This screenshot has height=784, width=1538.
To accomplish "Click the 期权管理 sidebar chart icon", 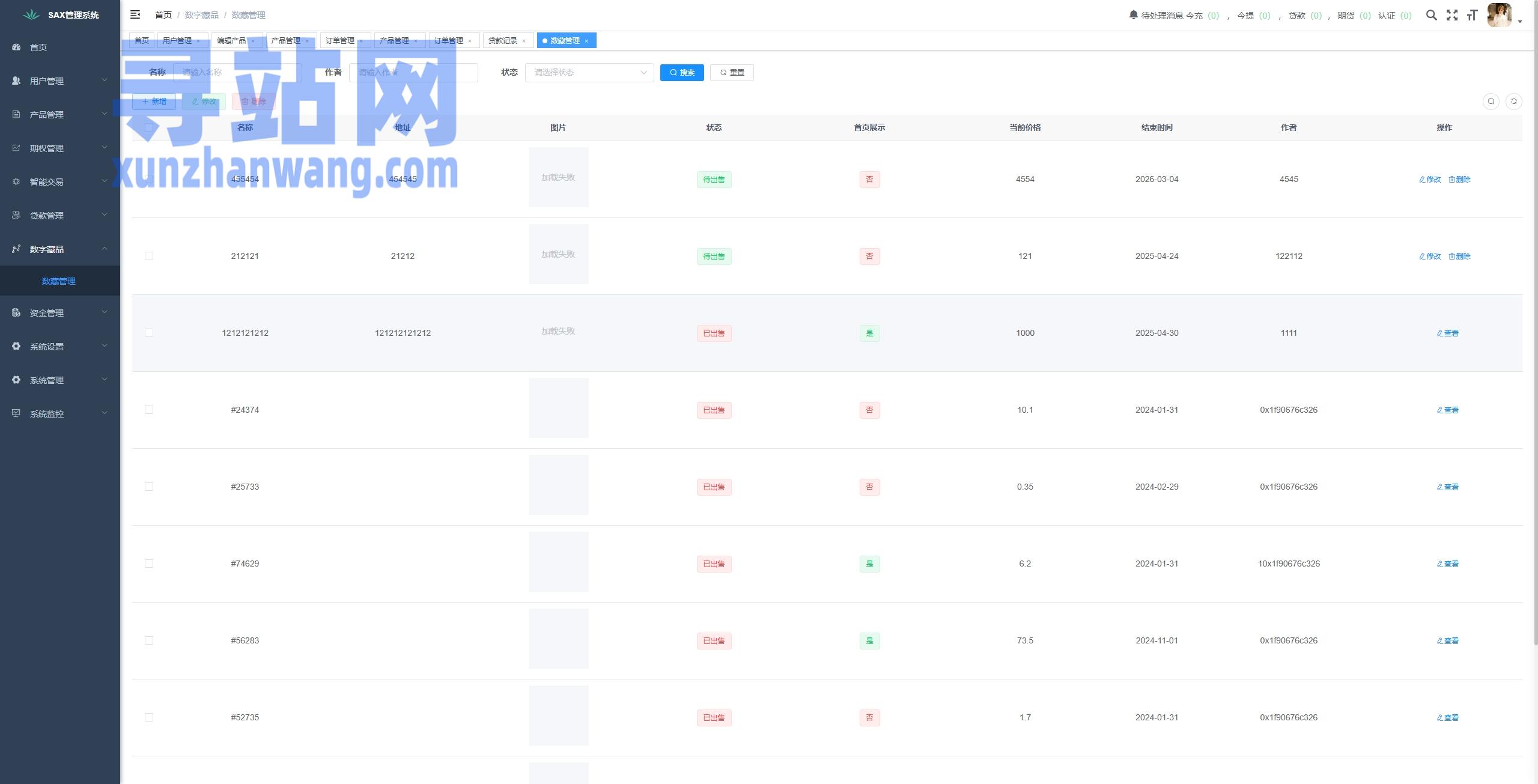I will click(16, 148).
